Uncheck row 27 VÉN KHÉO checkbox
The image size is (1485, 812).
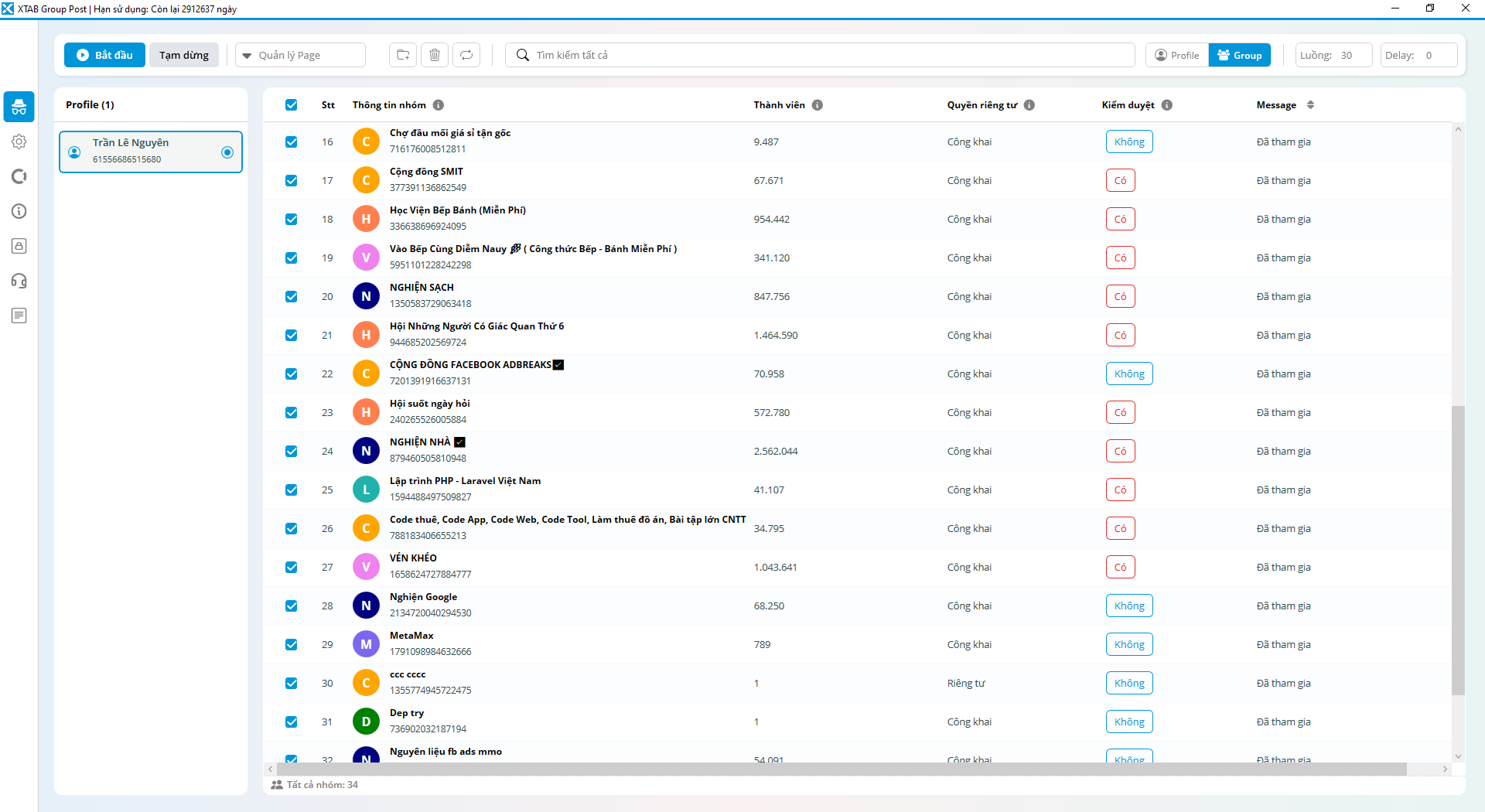pyautogui.click(x=292, y=567)
